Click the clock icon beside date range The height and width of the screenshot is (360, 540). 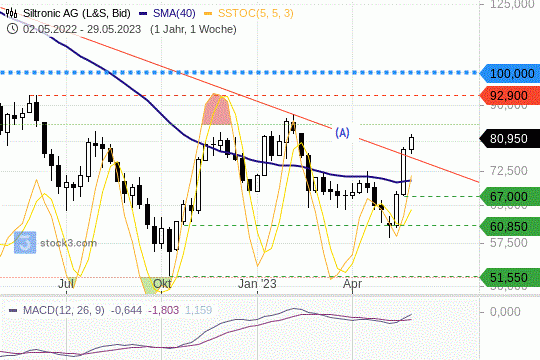tap(12, 29)
